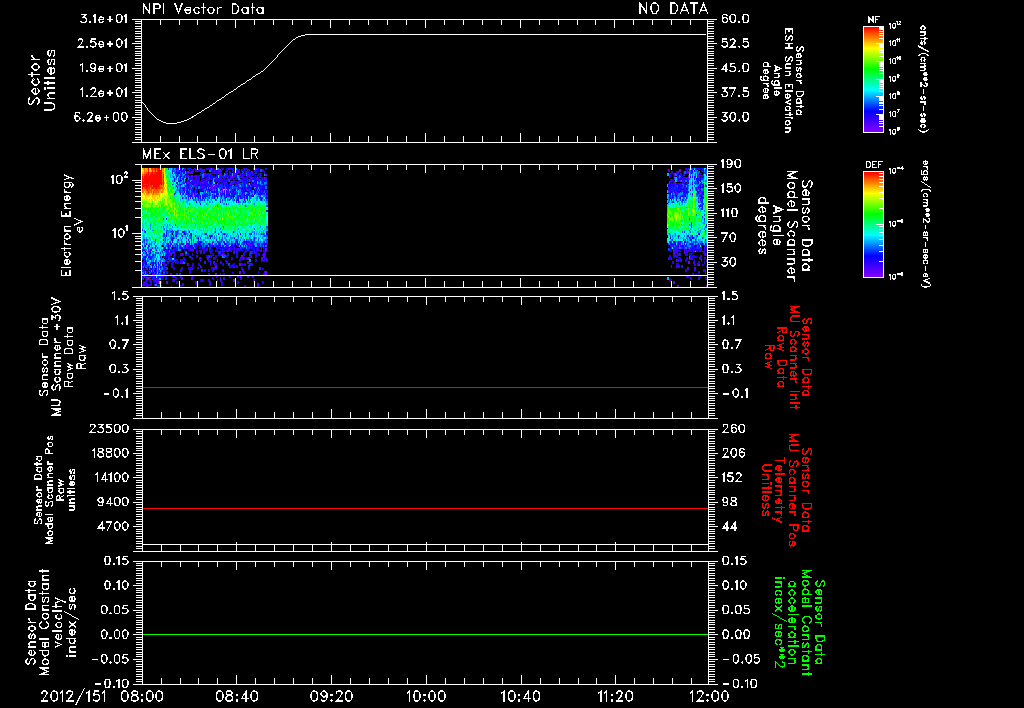Image resolution: width=1024 pixels, height=708 pixels.
Task: Click the 70 scanner angle tick
Action: point(729,238)
